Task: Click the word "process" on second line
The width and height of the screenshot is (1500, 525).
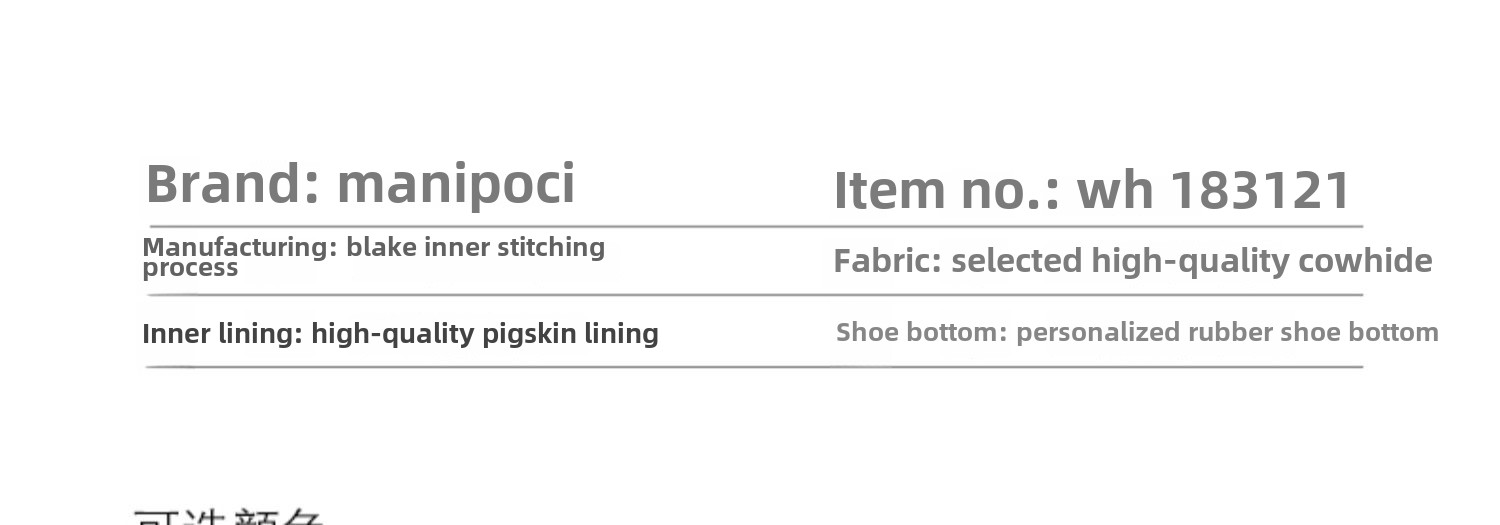Action: coord(190,268)
